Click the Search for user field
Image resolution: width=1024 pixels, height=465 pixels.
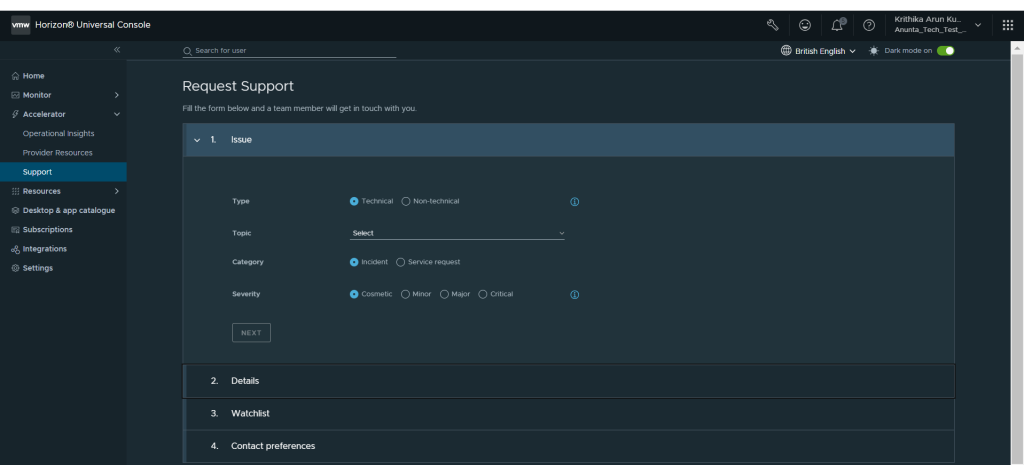tap(290, 51)
